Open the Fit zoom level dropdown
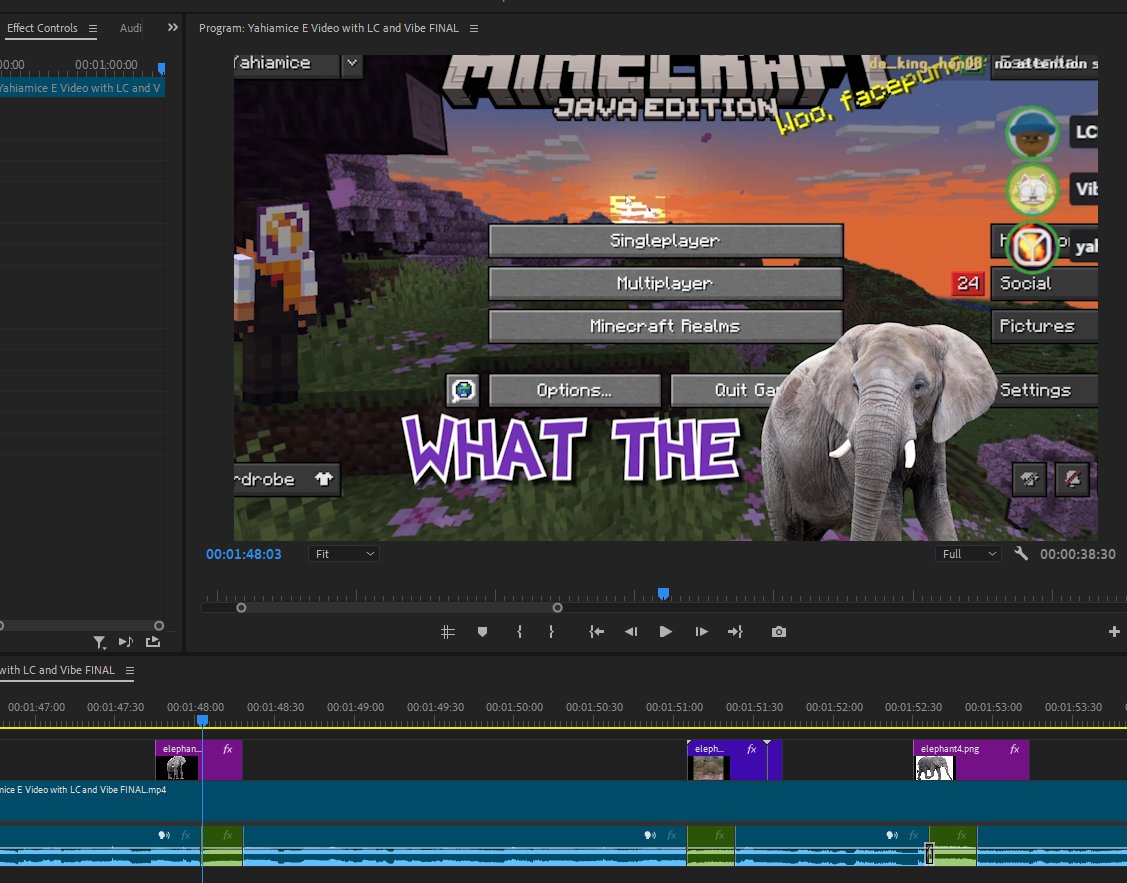1127x883 pixels. (343, 553)
